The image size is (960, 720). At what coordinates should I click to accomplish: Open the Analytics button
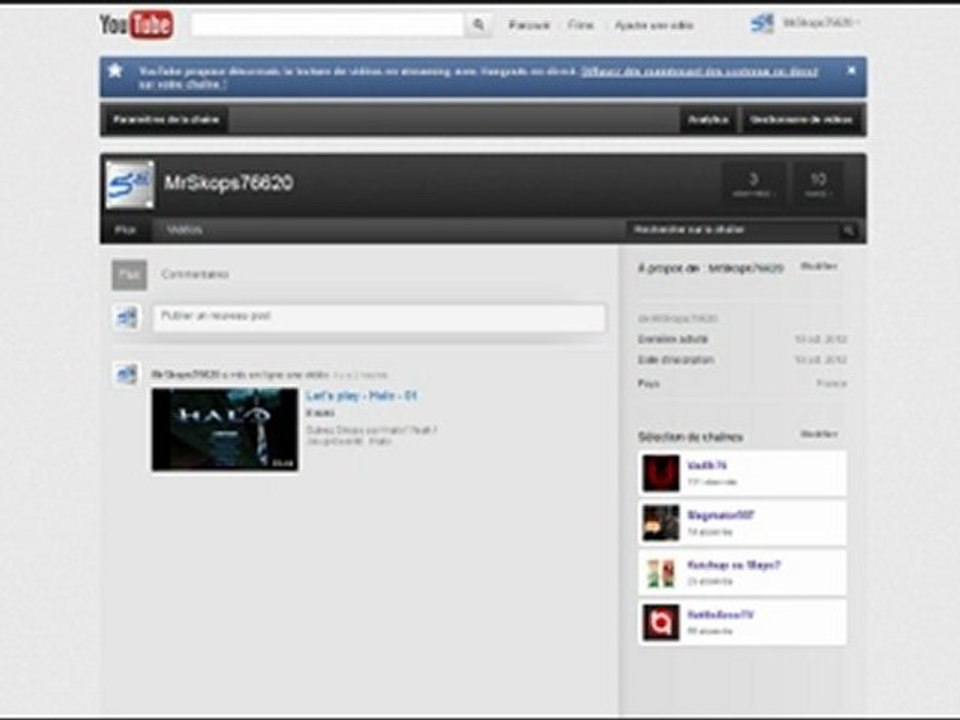coord(708,119)
